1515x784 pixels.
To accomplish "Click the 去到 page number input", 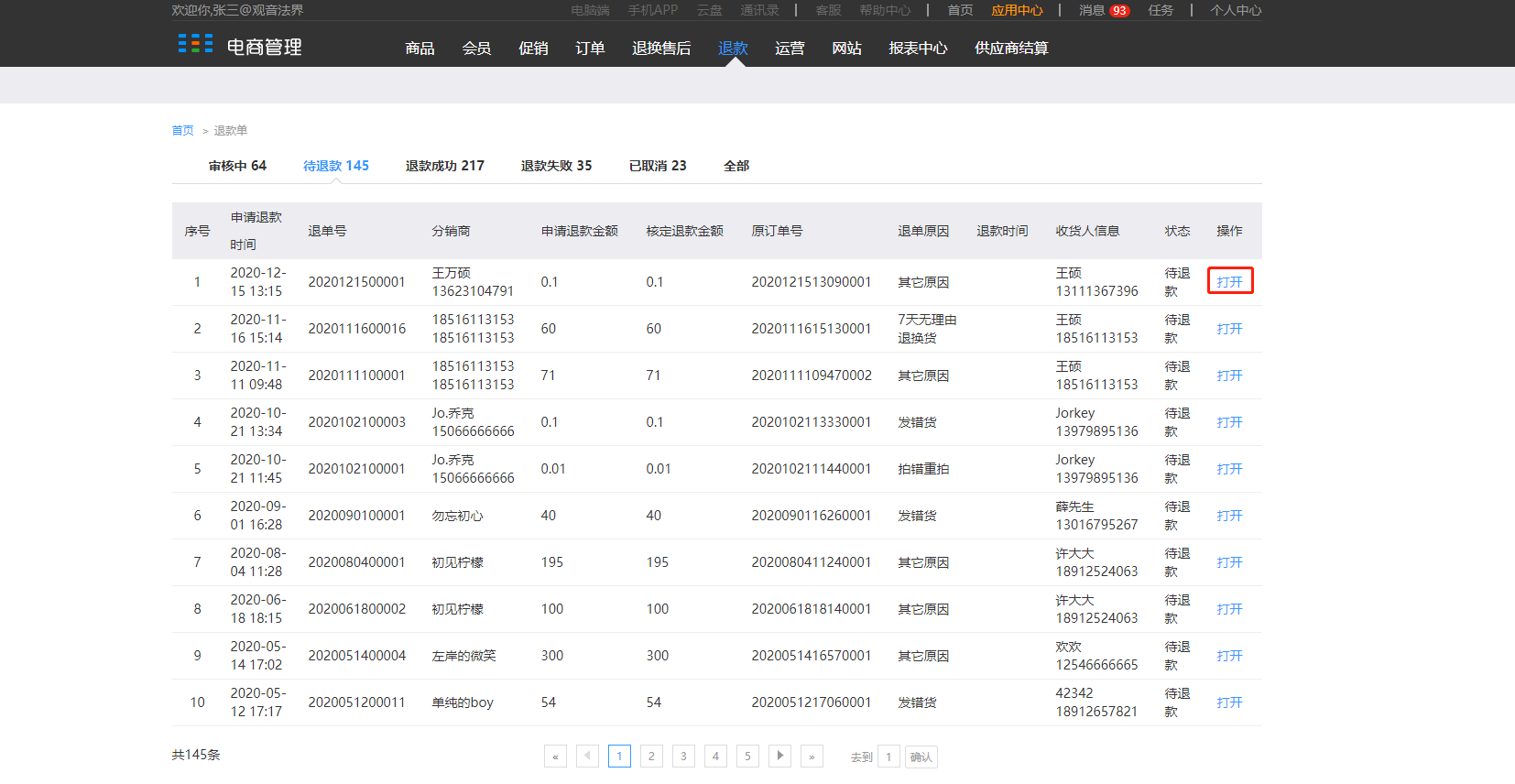I will [x=888, y=757].
